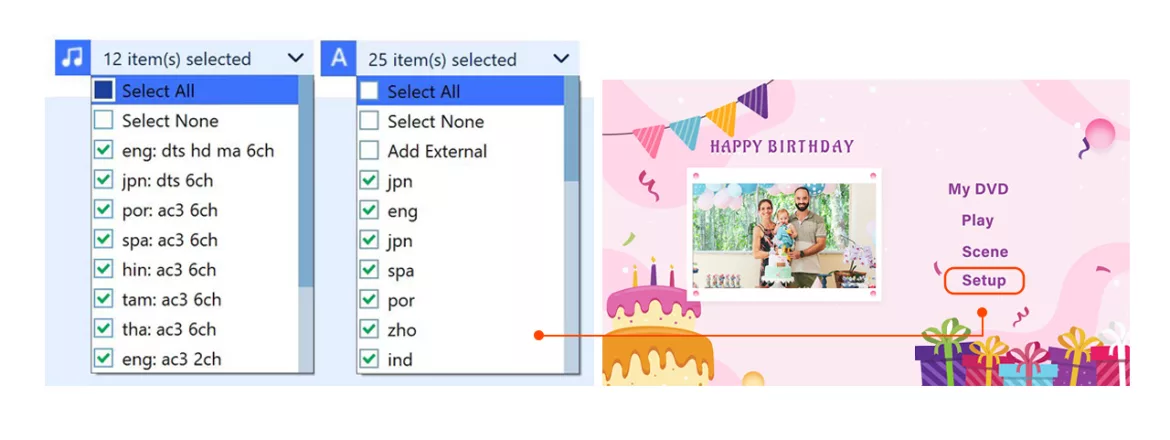
Task: Toggle the hin: ac3 6ch audio track
Action: click(x=104, y=270)
